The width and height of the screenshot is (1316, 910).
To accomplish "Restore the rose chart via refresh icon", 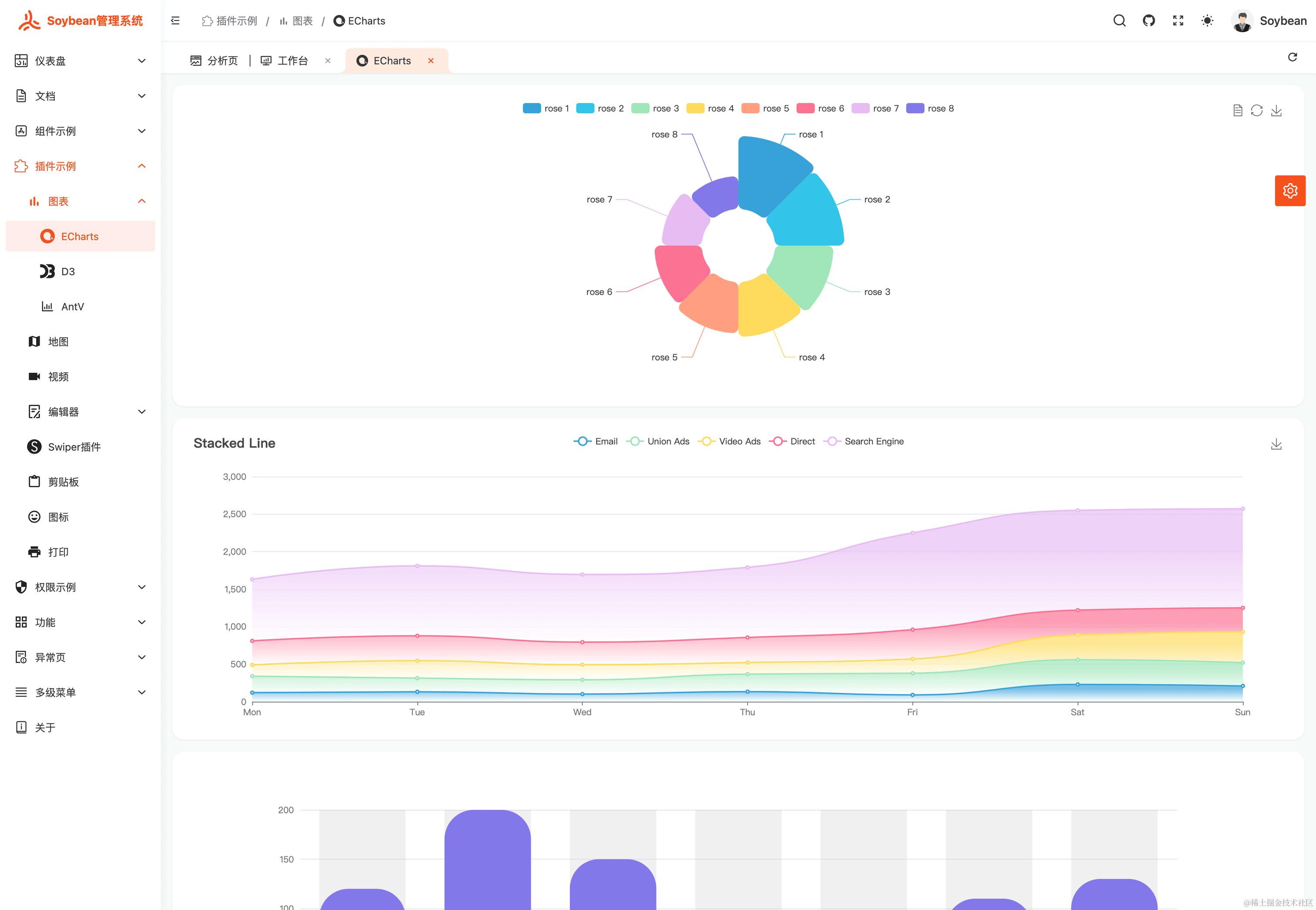I will 1257,110.
